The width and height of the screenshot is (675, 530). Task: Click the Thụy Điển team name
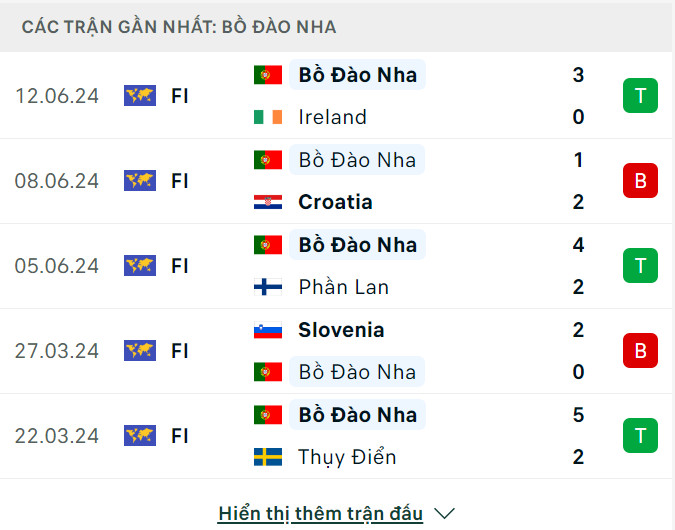(x=347, y=457)
